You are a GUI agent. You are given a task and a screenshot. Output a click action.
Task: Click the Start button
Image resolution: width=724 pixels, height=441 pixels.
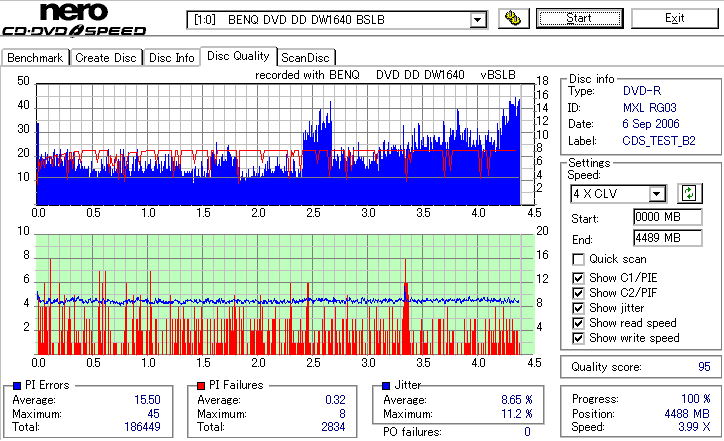(x=579, y=18)
